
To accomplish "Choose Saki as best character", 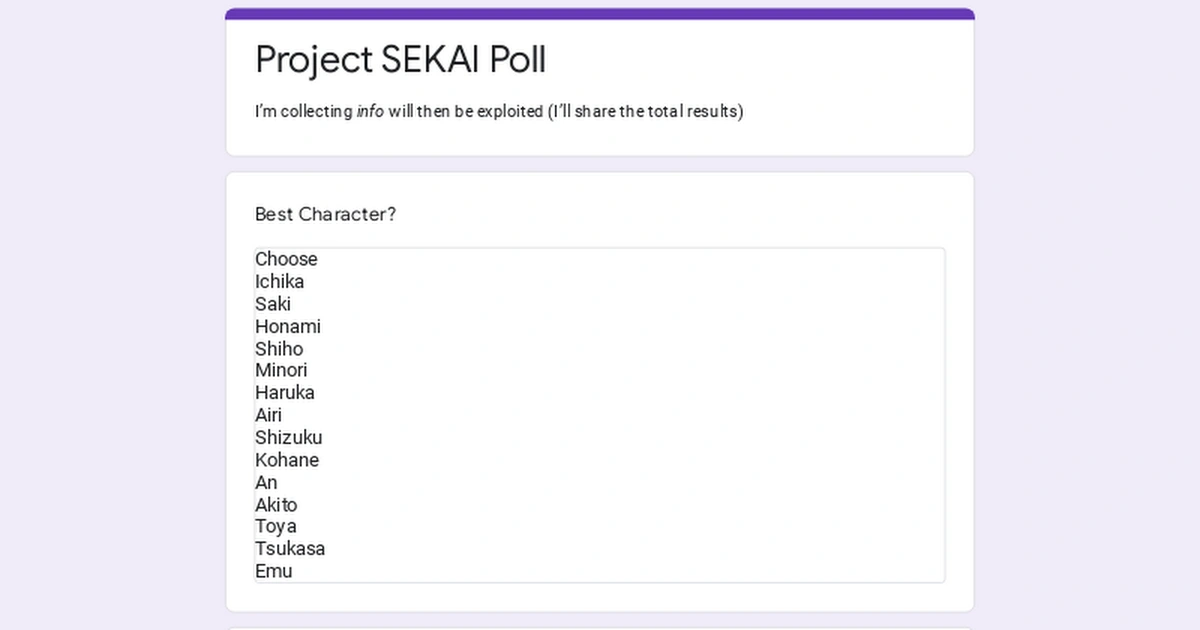I will 273,304.
